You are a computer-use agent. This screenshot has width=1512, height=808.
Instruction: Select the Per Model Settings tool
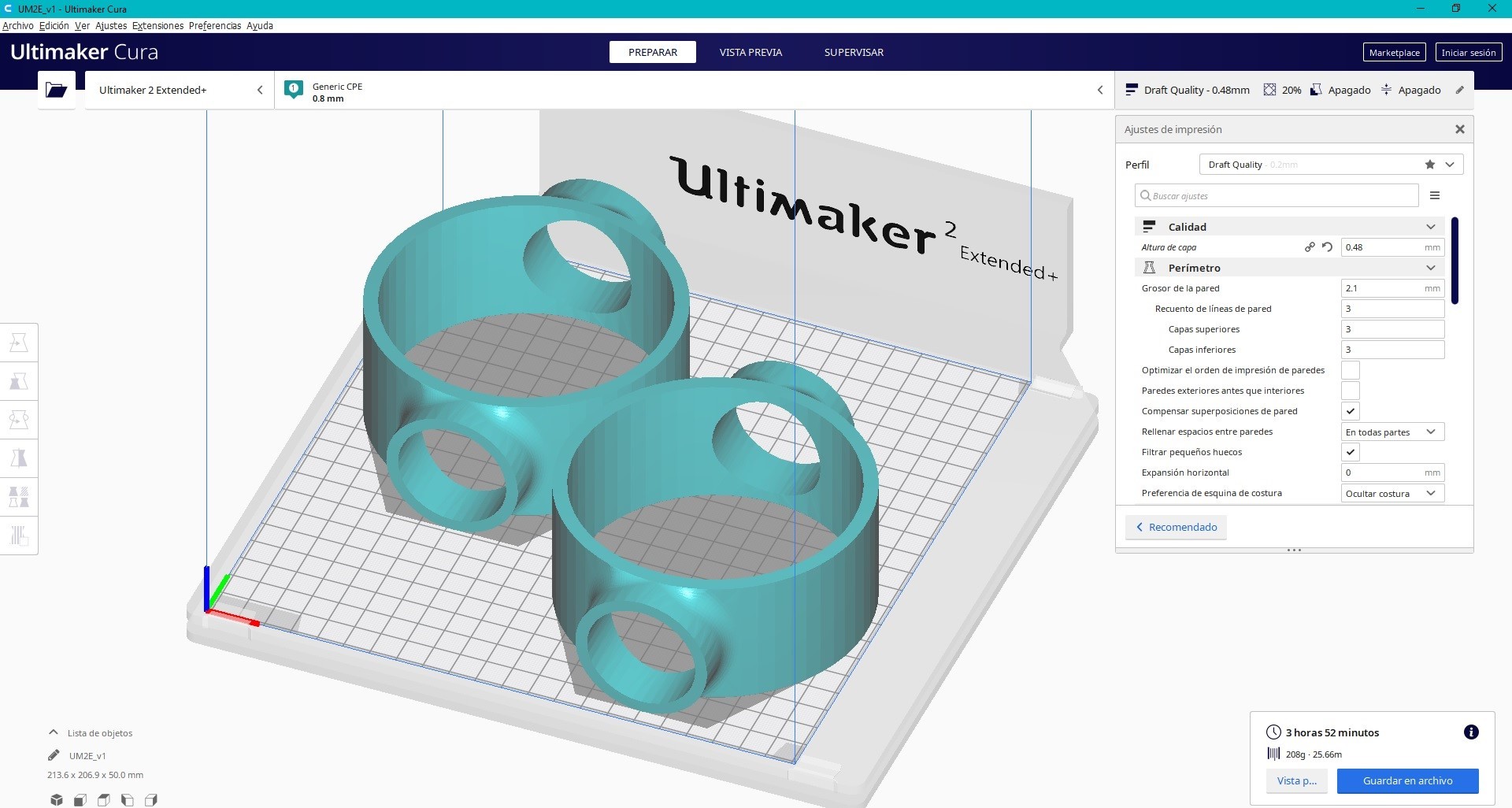click(x=19, y=497)
